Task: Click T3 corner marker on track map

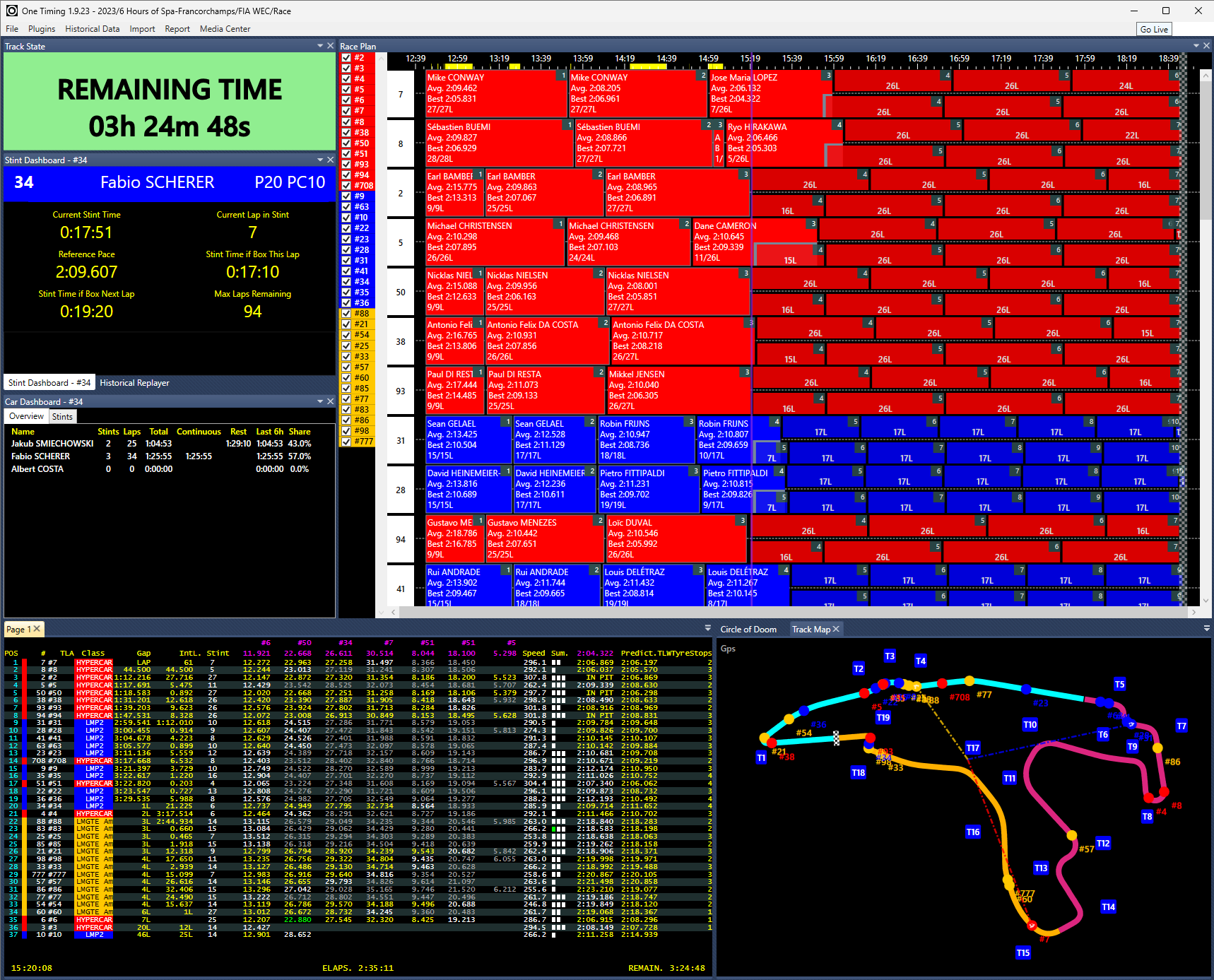Action: (x=890, y=656)
